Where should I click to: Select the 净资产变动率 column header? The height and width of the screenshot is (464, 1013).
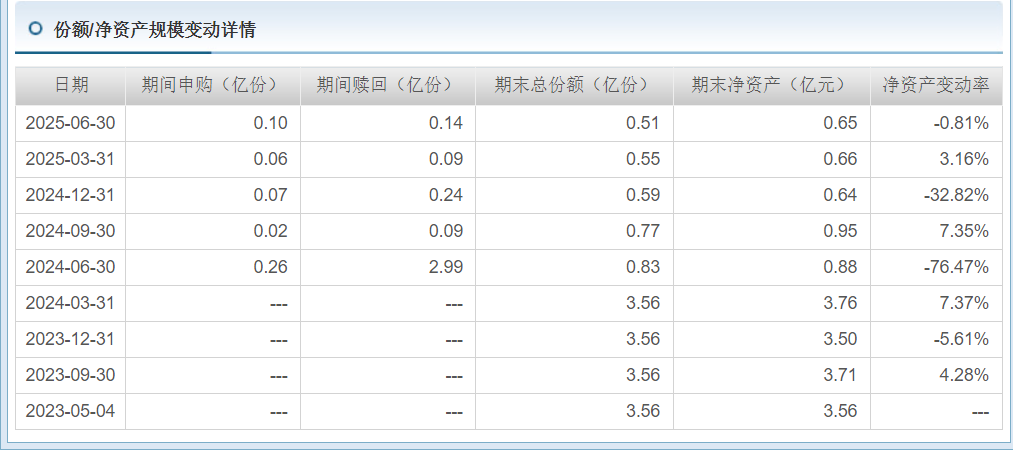936,85
